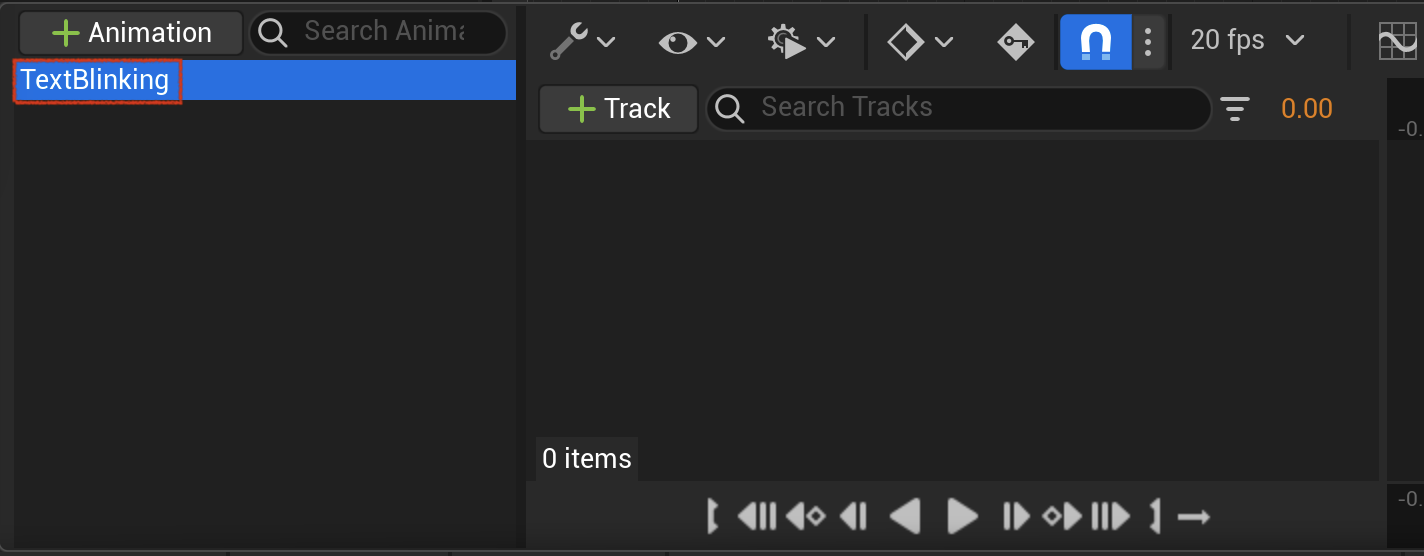Expand the chevron beside the diamond icon
The width and height of the screenshot is (1424, 556).
943,42
